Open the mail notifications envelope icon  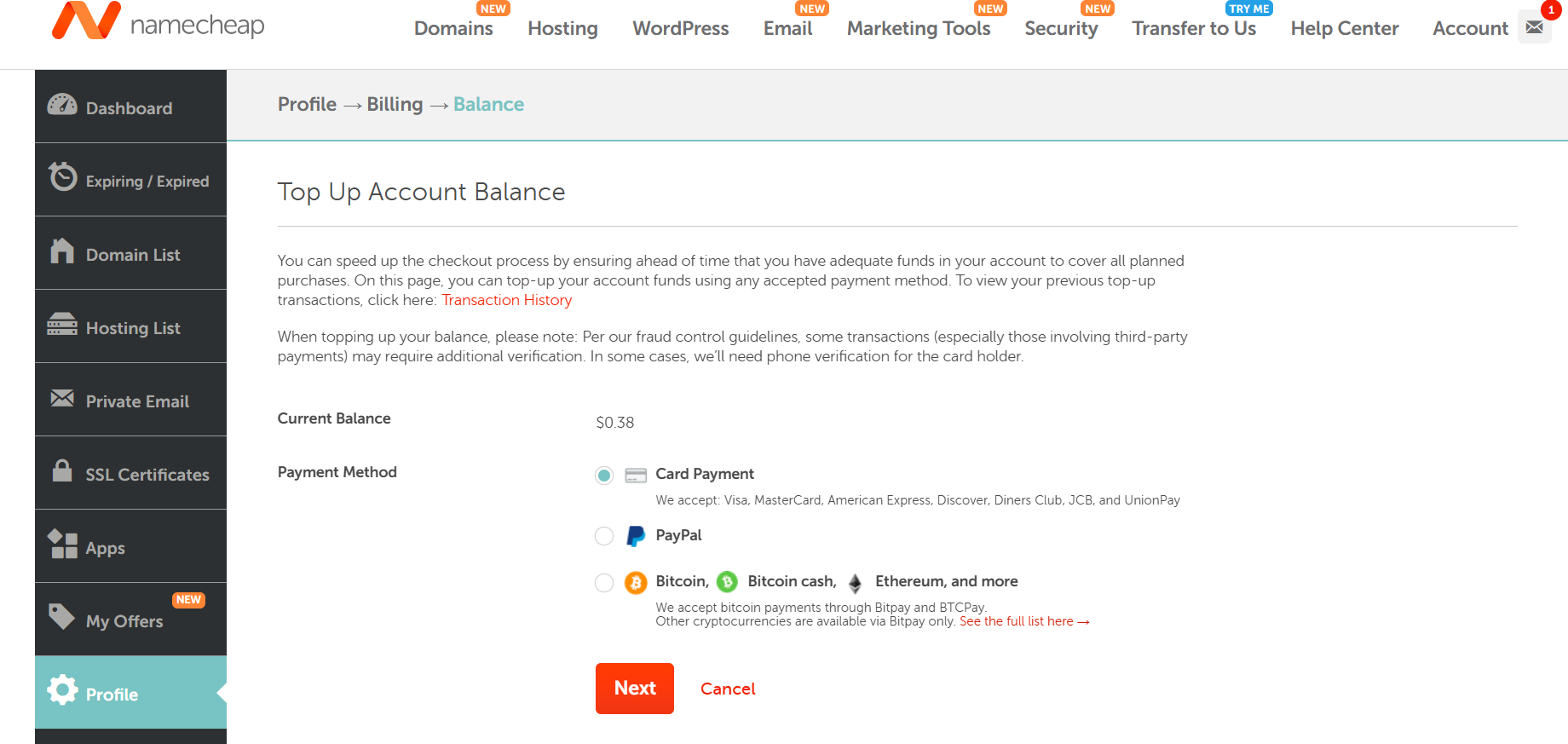click(x=1534, y=27)
